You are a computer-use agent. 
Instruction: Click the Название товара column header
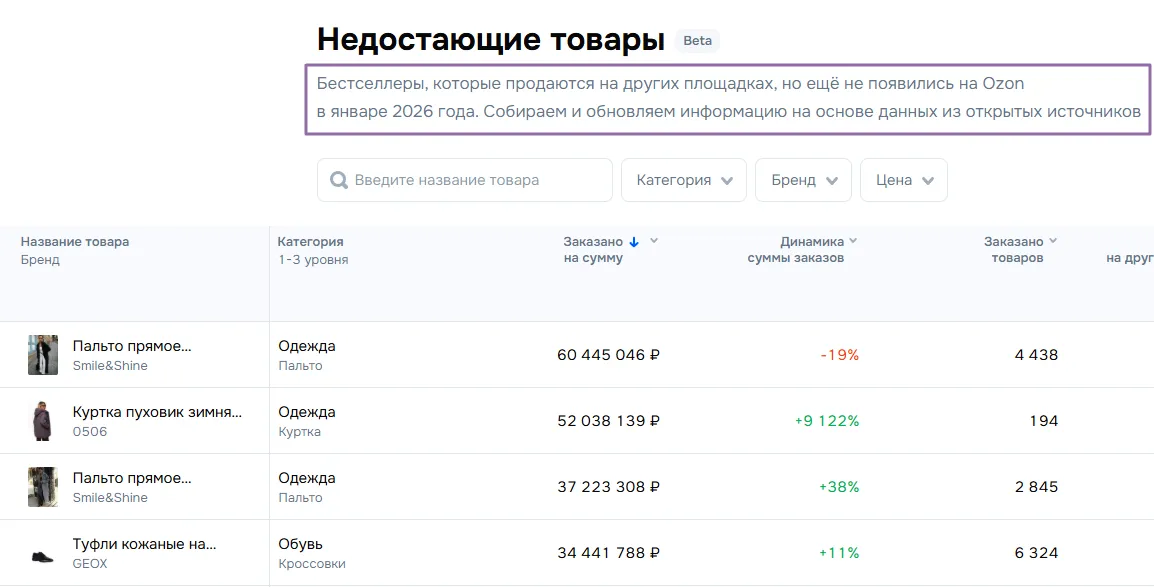point(75,242)
